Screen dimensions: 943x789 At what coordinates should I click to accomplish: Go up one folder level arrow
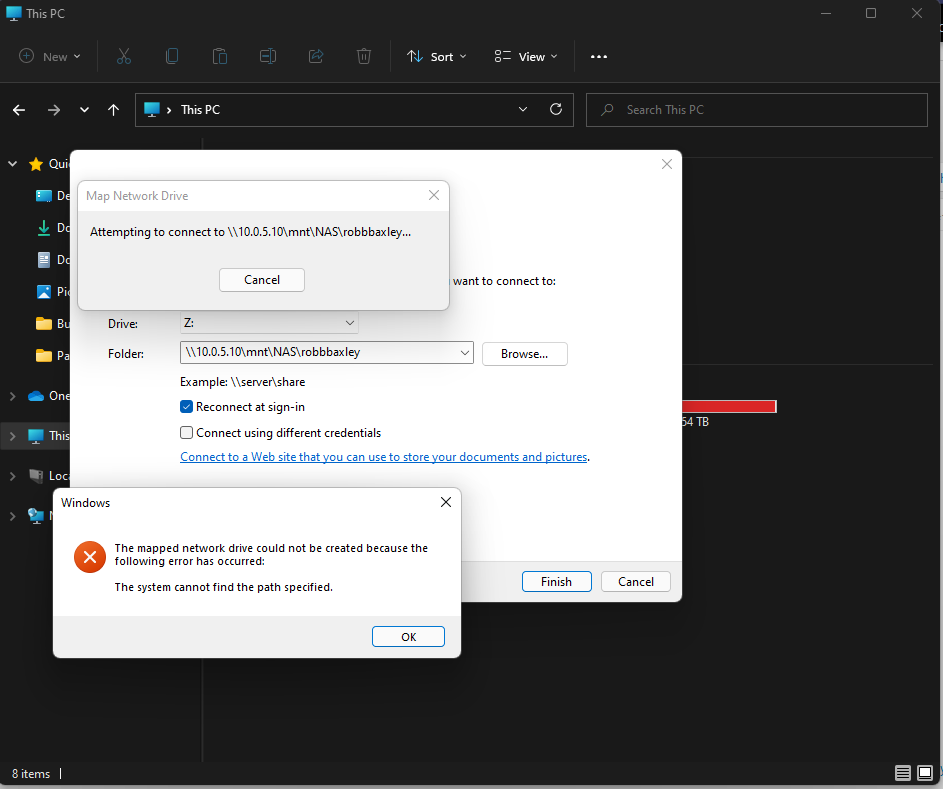click(x=113, y=109)
